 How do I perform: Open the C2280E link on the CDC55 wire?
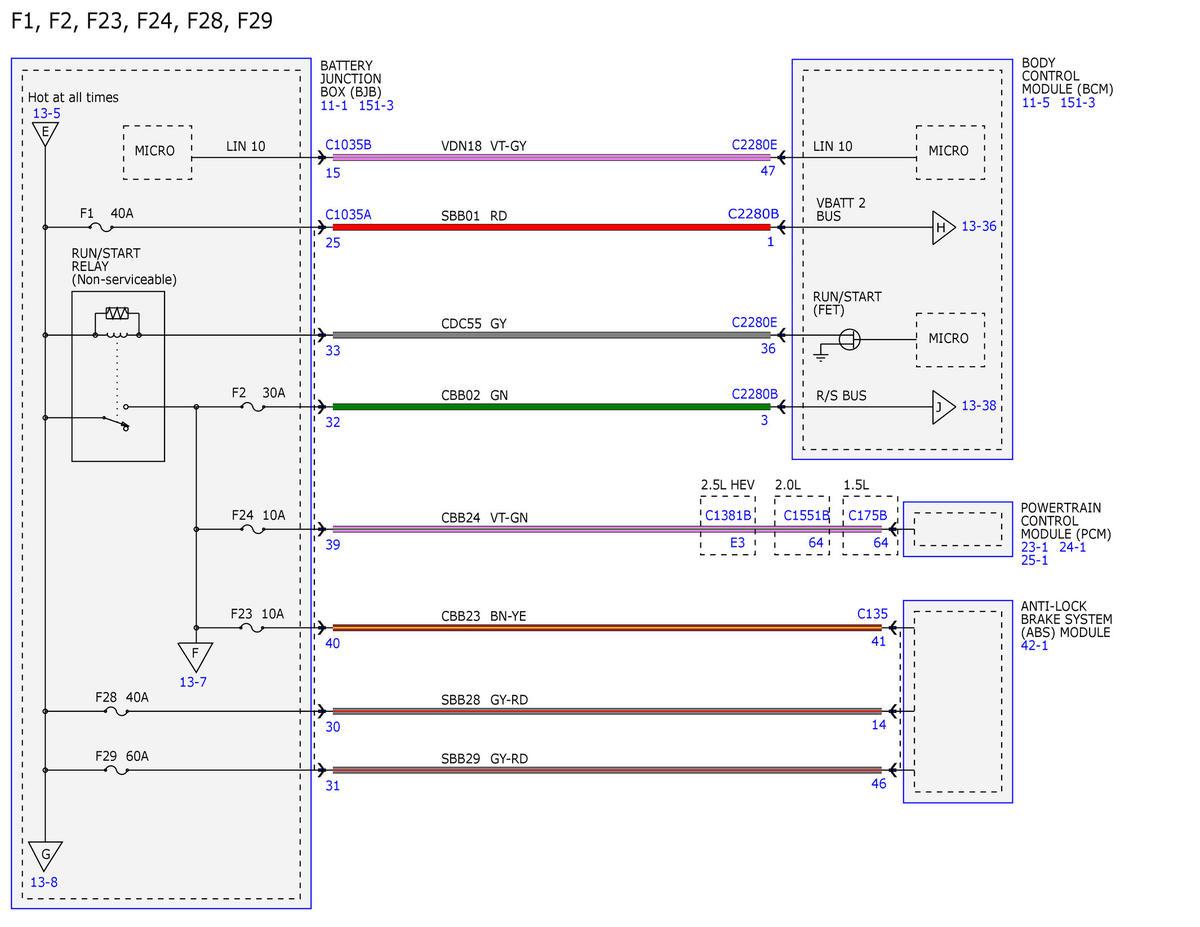(x=754, y=322)
